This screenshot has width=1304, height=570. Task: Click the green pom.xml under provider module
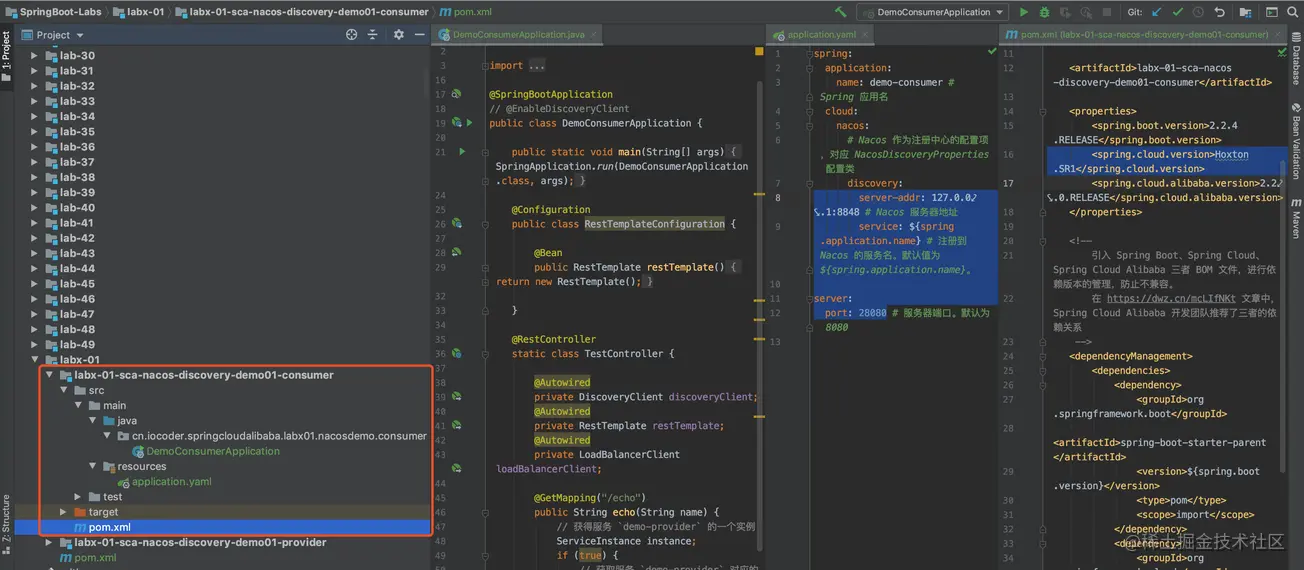95,557
